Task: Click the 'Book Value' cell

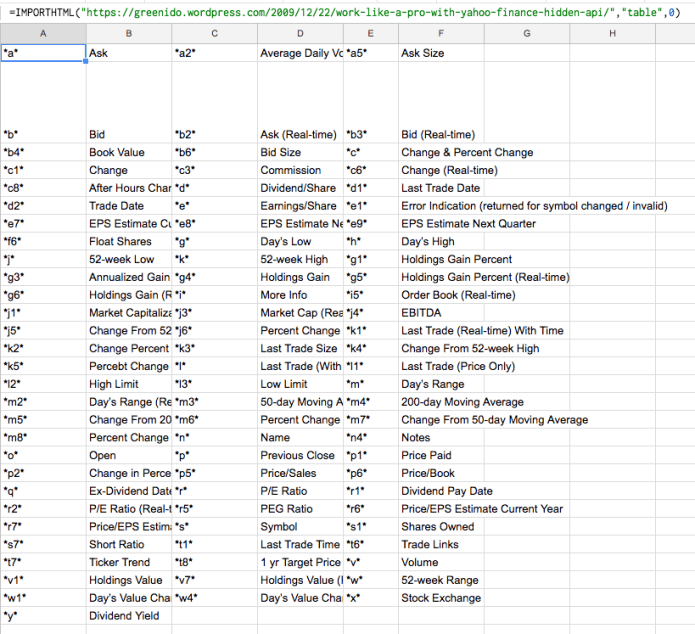Action: click(x=129, y=152)
